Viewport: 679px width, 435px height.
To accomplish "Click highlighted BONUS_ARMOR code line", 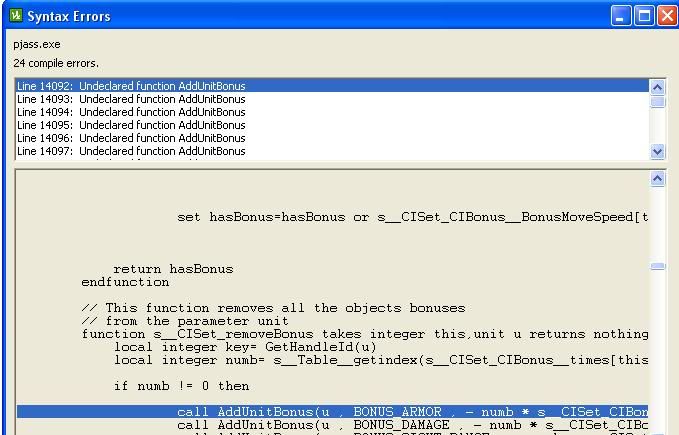I will coord(332,412).
